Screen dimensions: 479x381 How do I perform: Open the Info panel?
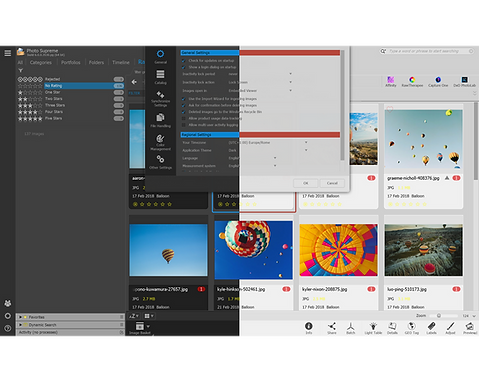(x=309, y=327)
